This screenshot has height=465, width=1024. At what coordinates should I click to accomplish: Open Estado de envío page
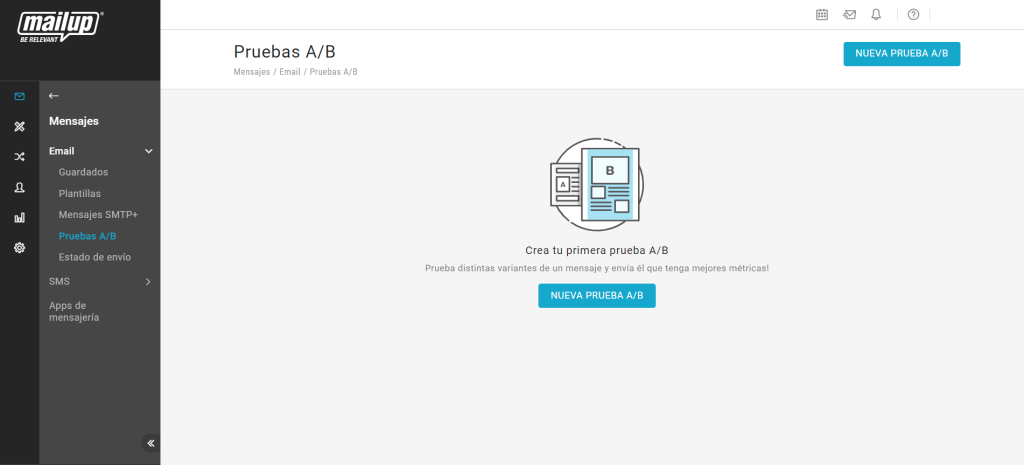94,257
